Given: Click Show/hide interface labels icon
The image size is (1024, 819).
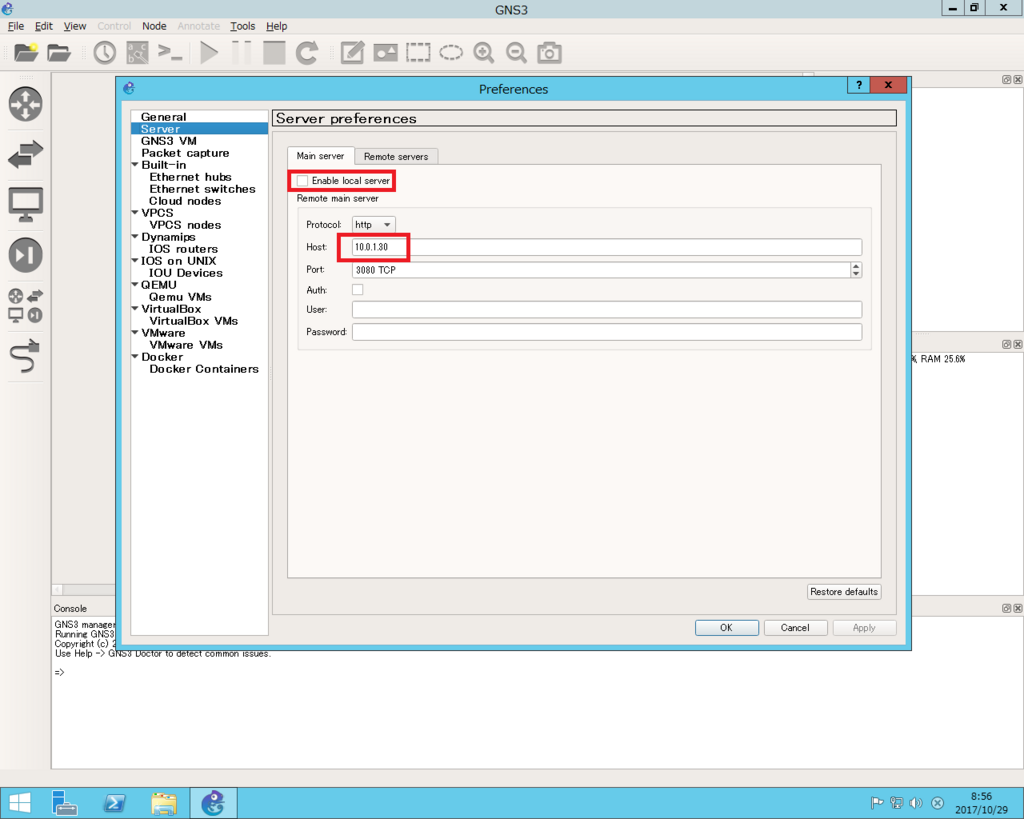Looking at the screenshot, I should pos(137,52).
